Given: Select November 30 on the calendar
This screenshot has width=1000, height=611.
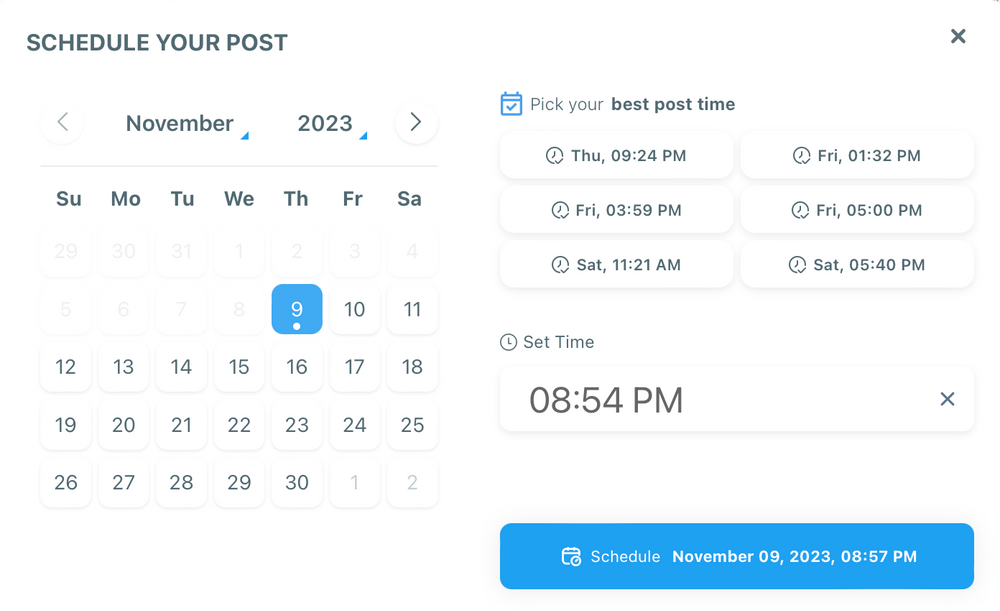Looking at the screenshot, I should (x=296, y=482).
